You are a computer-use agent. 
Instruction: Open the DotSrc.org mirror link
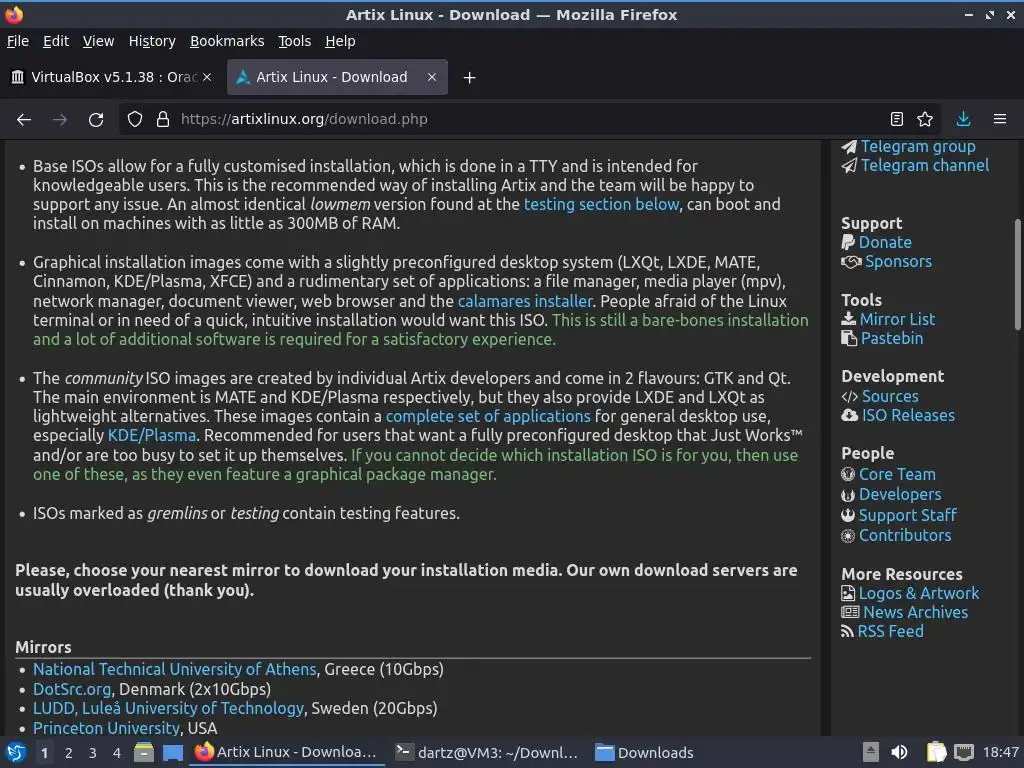click(x=72, y=689)
